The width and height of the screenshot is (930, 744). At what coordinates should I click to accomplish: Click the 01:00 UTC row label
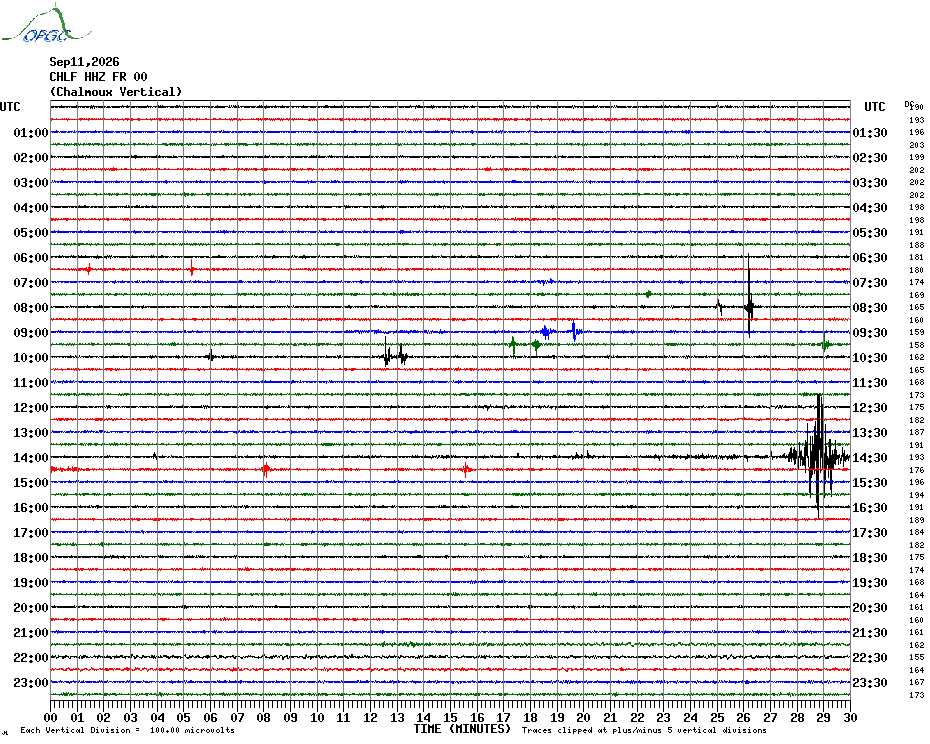(x=31, y=132)
